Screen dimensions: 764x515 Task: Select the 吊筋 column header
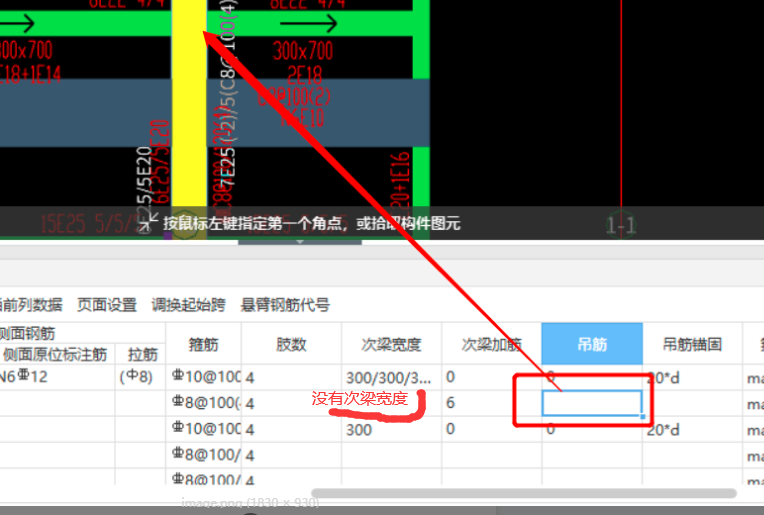(592, 344)
